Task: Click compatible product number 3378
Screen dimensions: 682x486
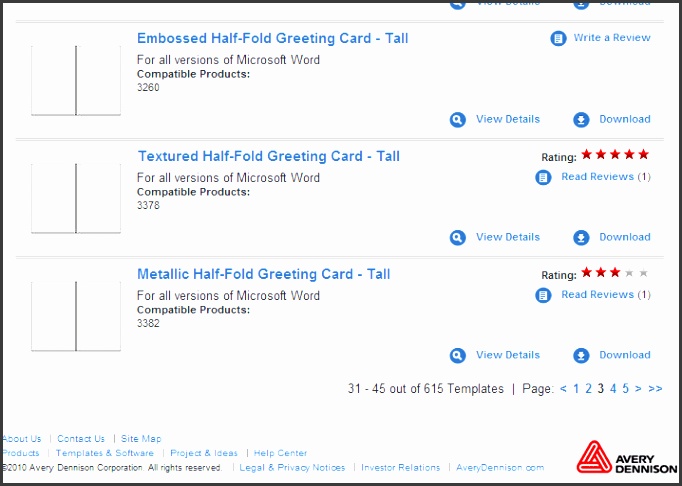Action: click(148, 205)
